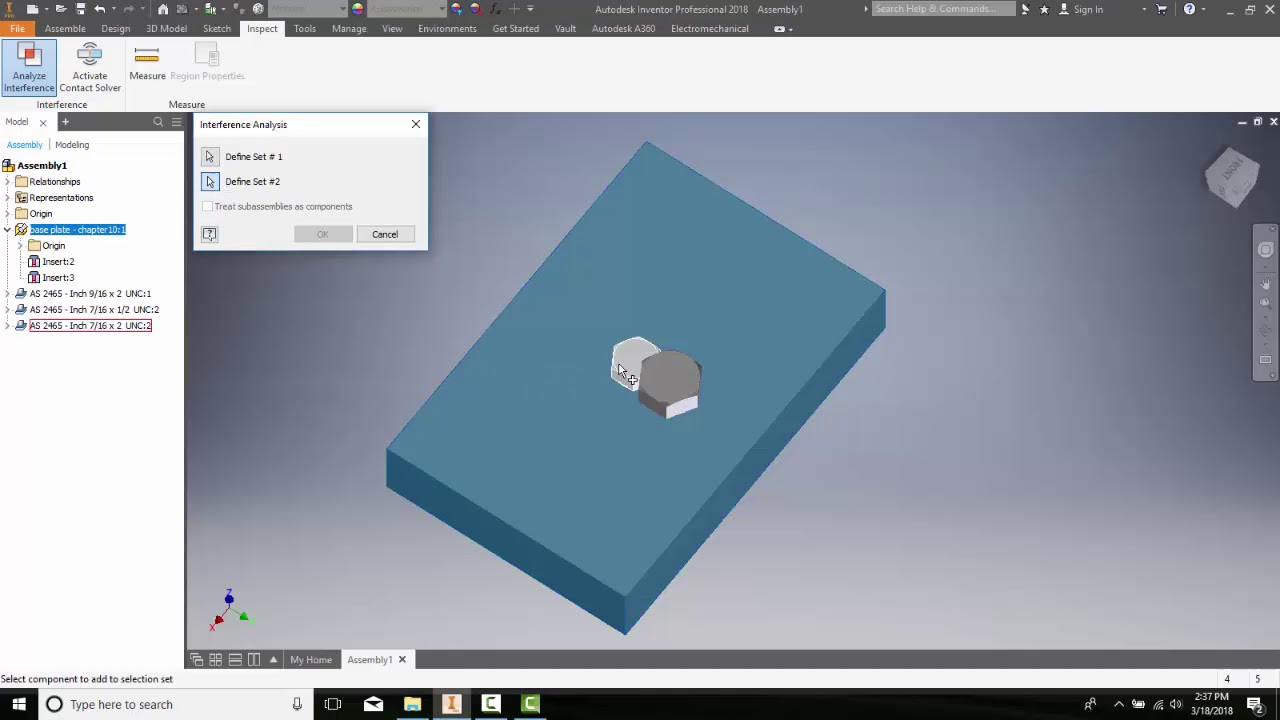Click the Define Set # 1 selector button
Screen dimensions: 1280x720
click(x=210, y=157)
